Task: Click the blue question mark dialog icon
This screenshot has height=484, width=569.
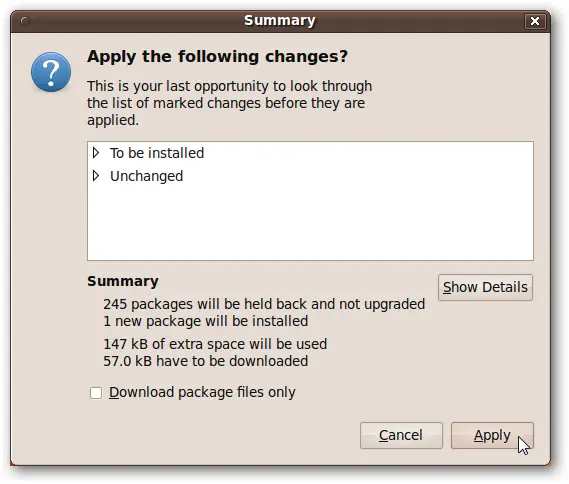Action: pos(51,72)
